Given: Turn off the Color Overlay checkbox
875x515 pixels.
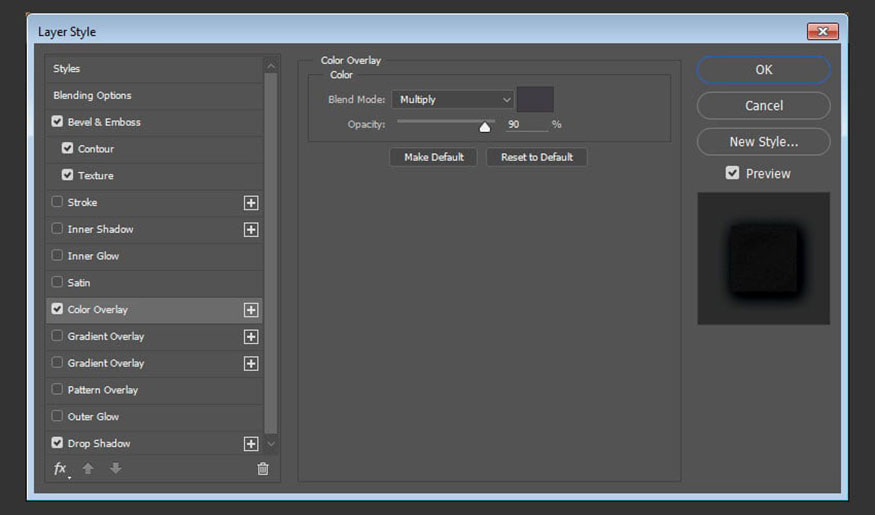Looking at the screenshot, I should (x=57, y=309).
